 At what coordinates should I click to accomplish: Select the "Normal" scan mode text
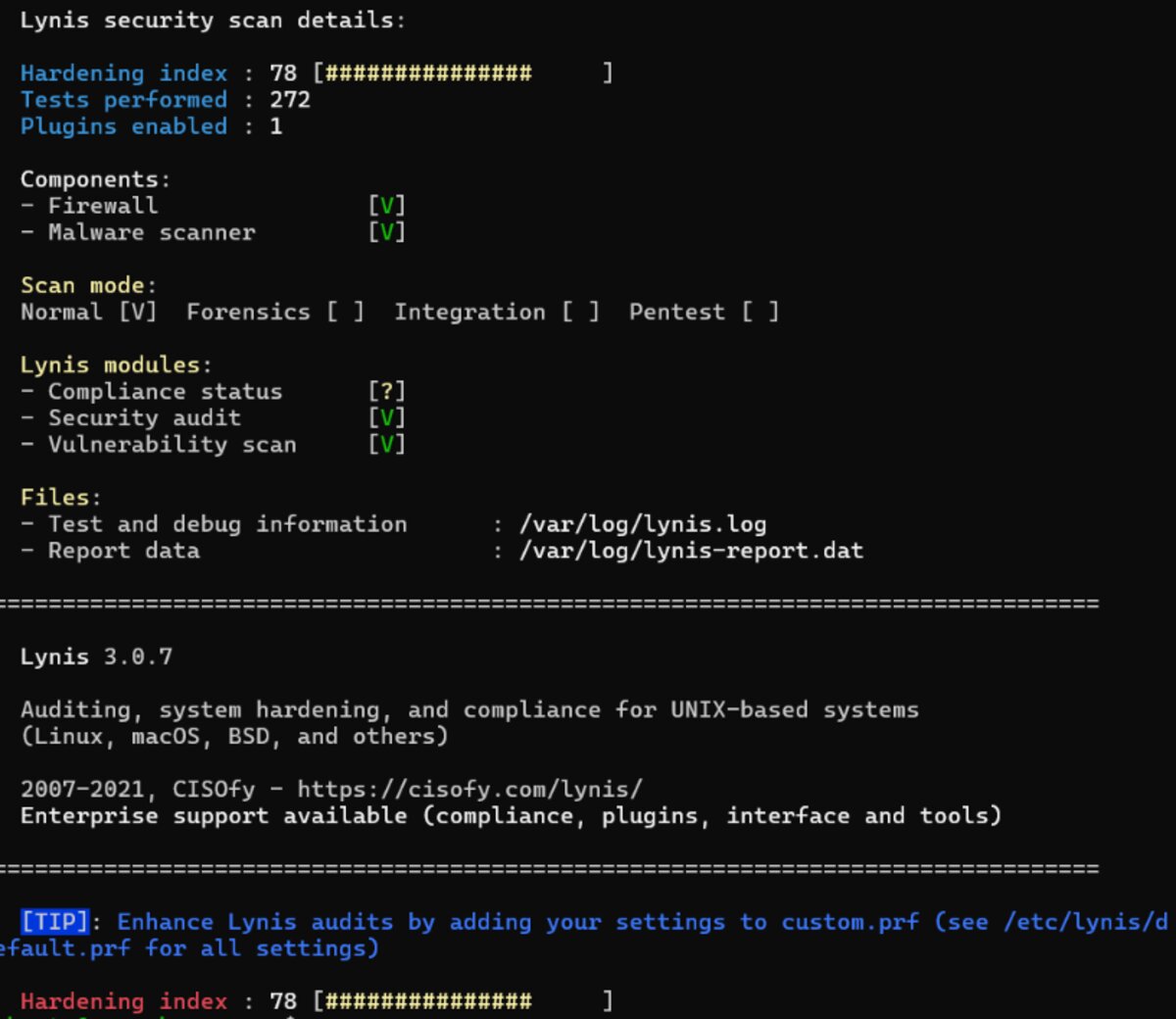[61, 312]
